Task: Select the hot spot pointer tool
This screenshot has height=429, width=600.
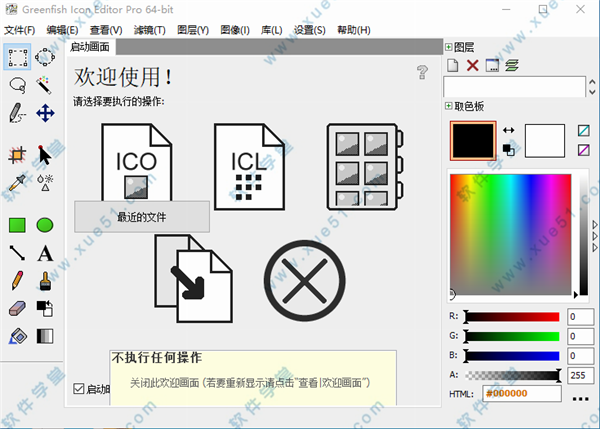Action: (x=45, y=155)
